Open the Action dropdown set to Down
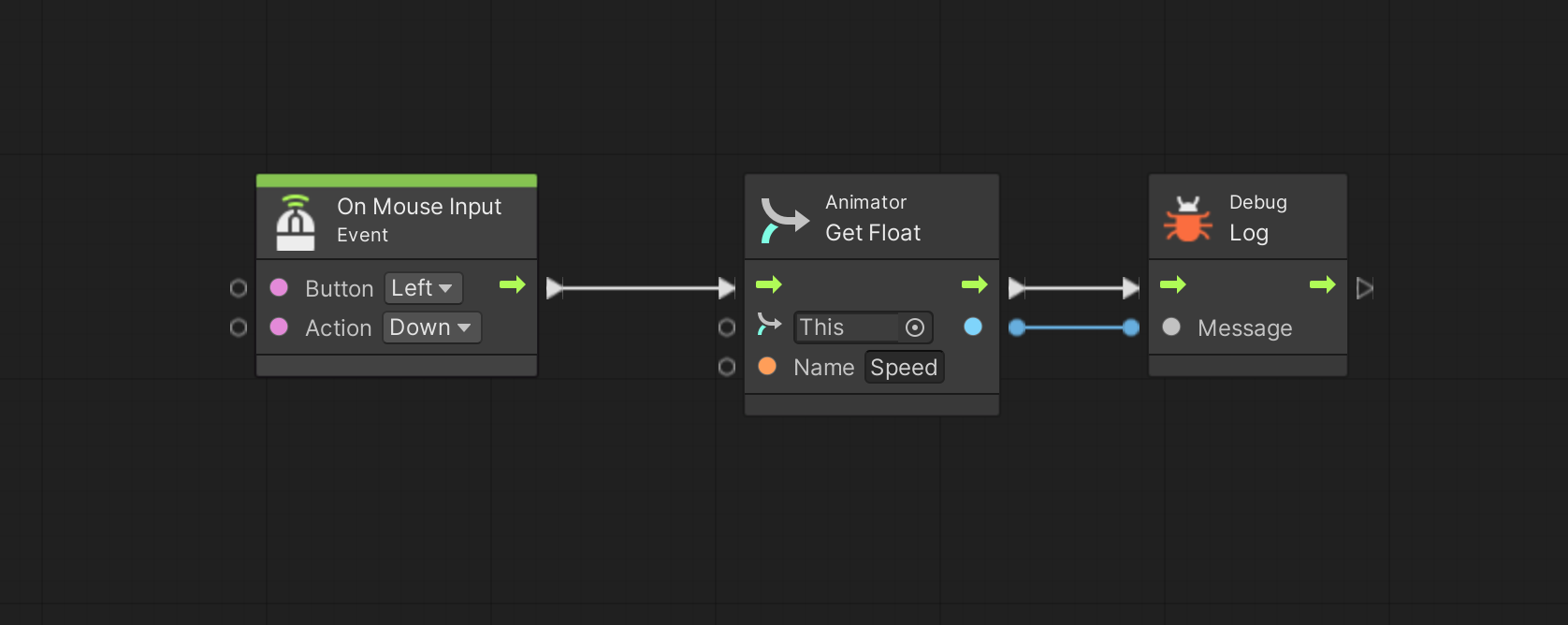The image size is (1568, 625). (431, 327)
